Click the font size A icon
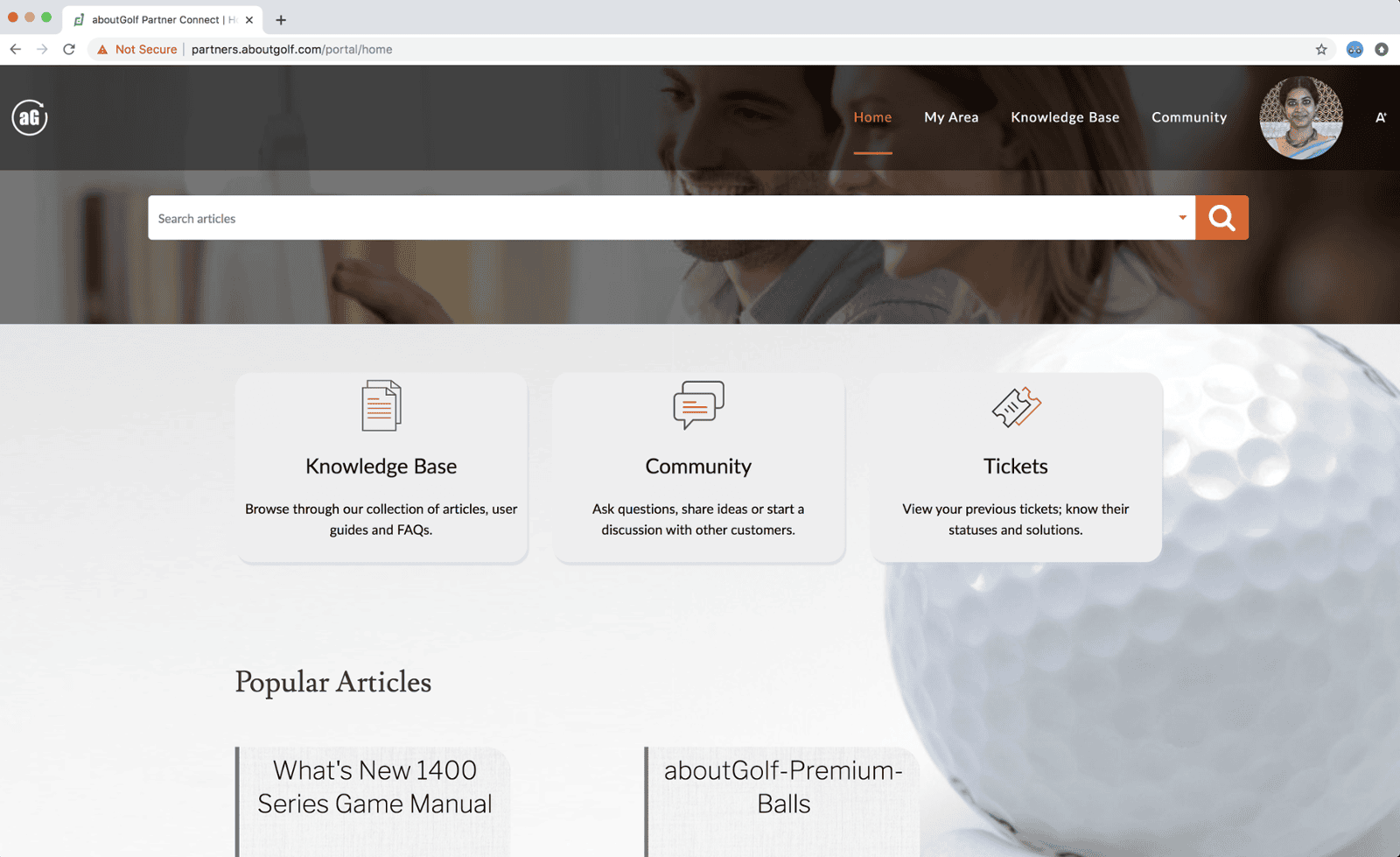 [1381, 117]
